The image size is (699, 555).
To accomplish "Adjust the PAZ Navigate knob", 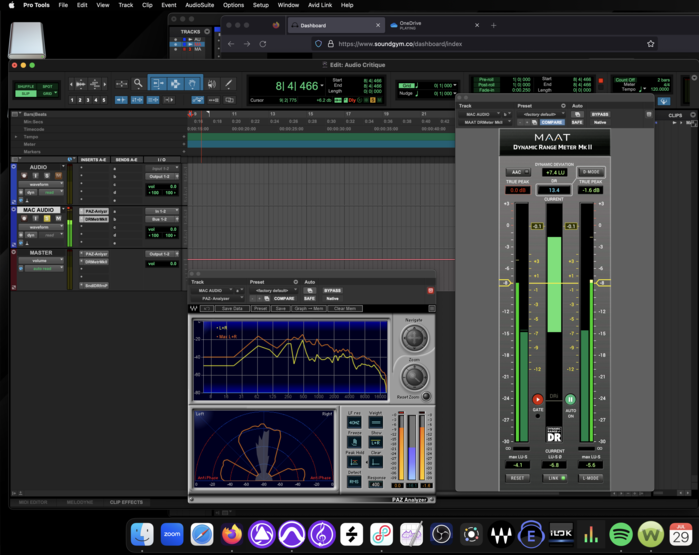I will point(414,337).
